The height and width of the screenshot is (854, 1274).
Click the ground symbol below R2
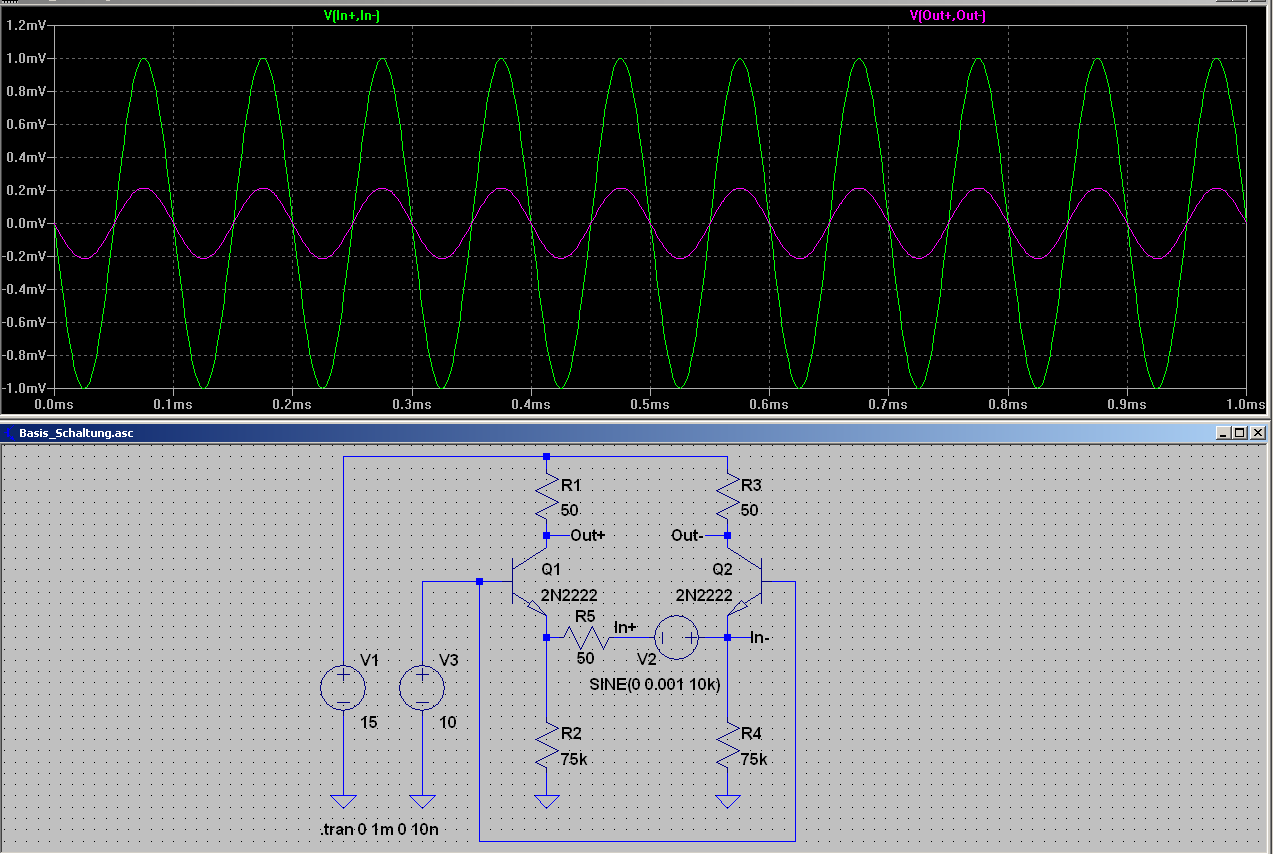pyautogui.click(x=546, y=801)
